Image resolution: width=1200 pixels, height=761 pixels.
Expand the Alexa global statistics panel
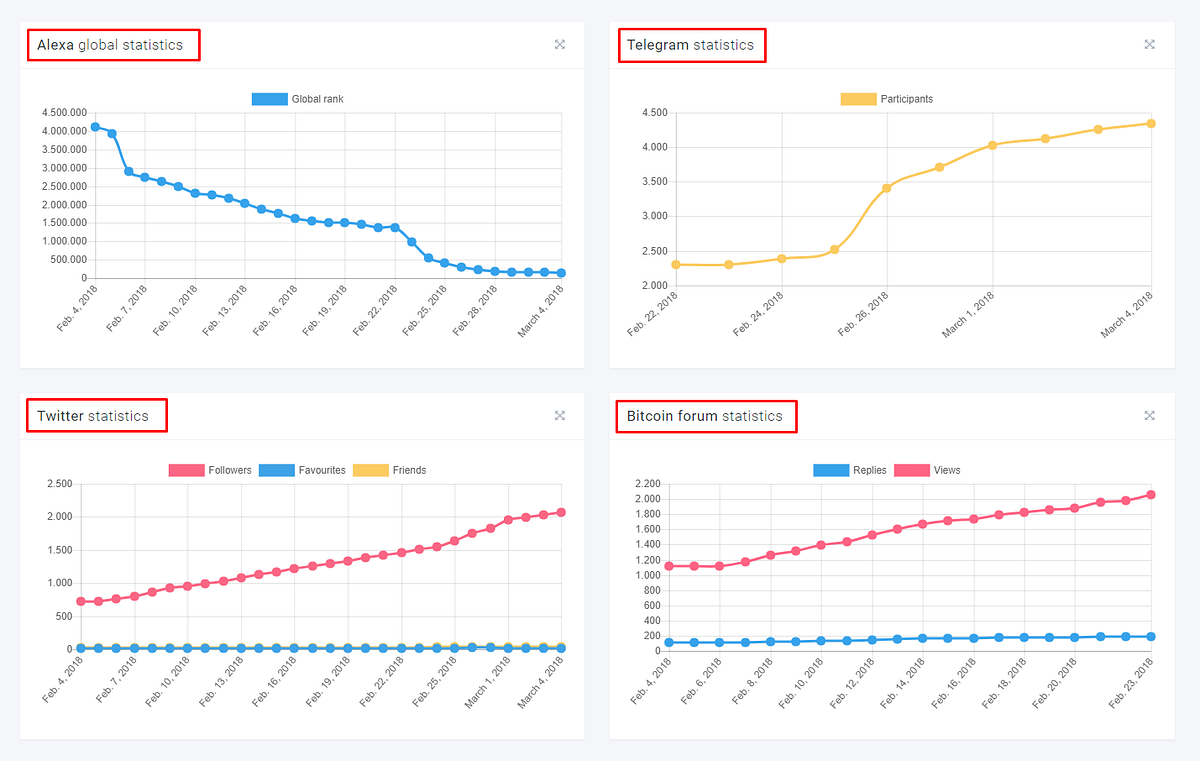point(560,44)
